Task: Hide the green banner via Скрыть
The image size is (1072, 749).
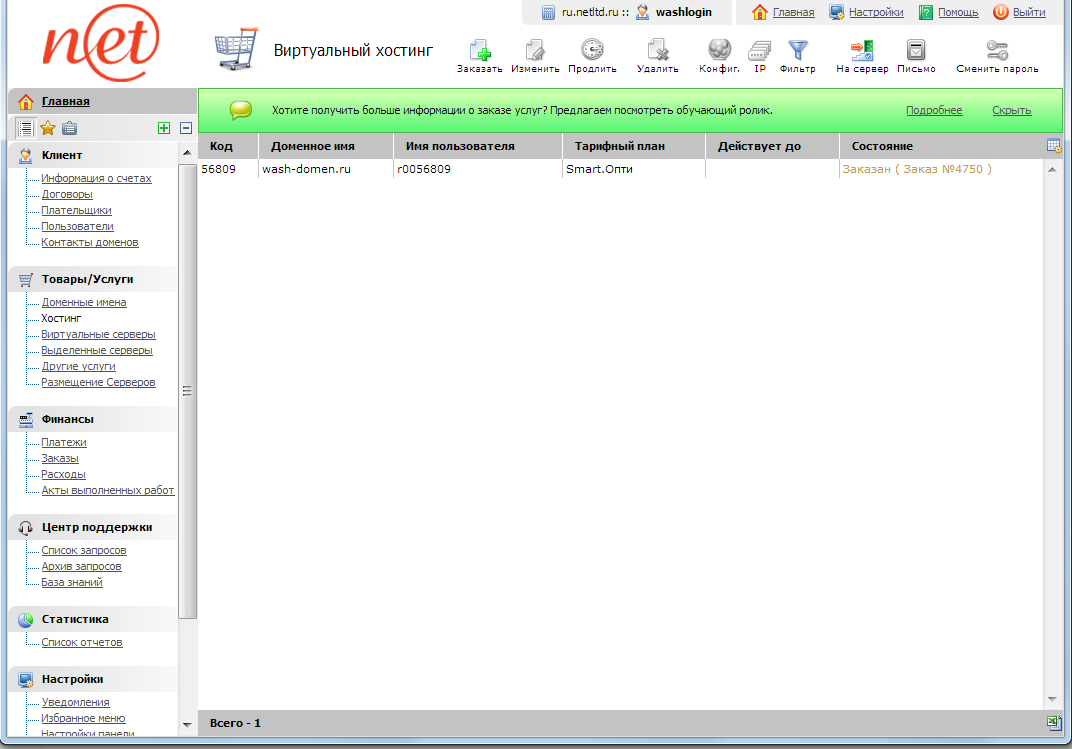Action: (1012, 110)
